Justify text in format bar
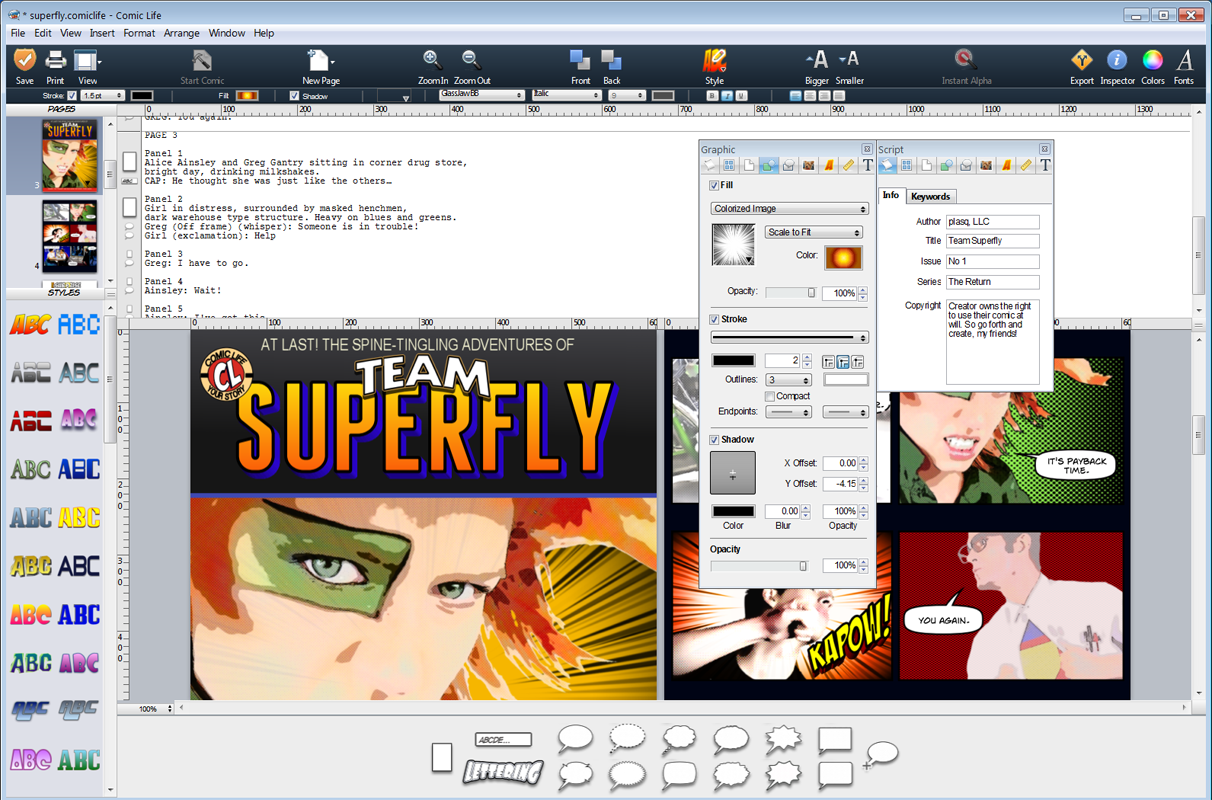The height and width of the screenshot is (800, 1212). click(x=837, y=96)
